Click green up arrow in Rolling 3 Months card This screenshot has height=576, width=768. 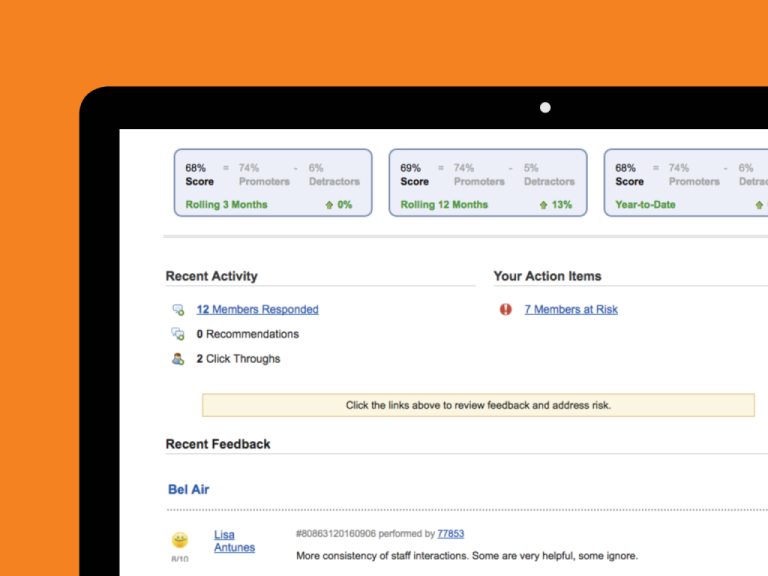click(x=328, y=205)
